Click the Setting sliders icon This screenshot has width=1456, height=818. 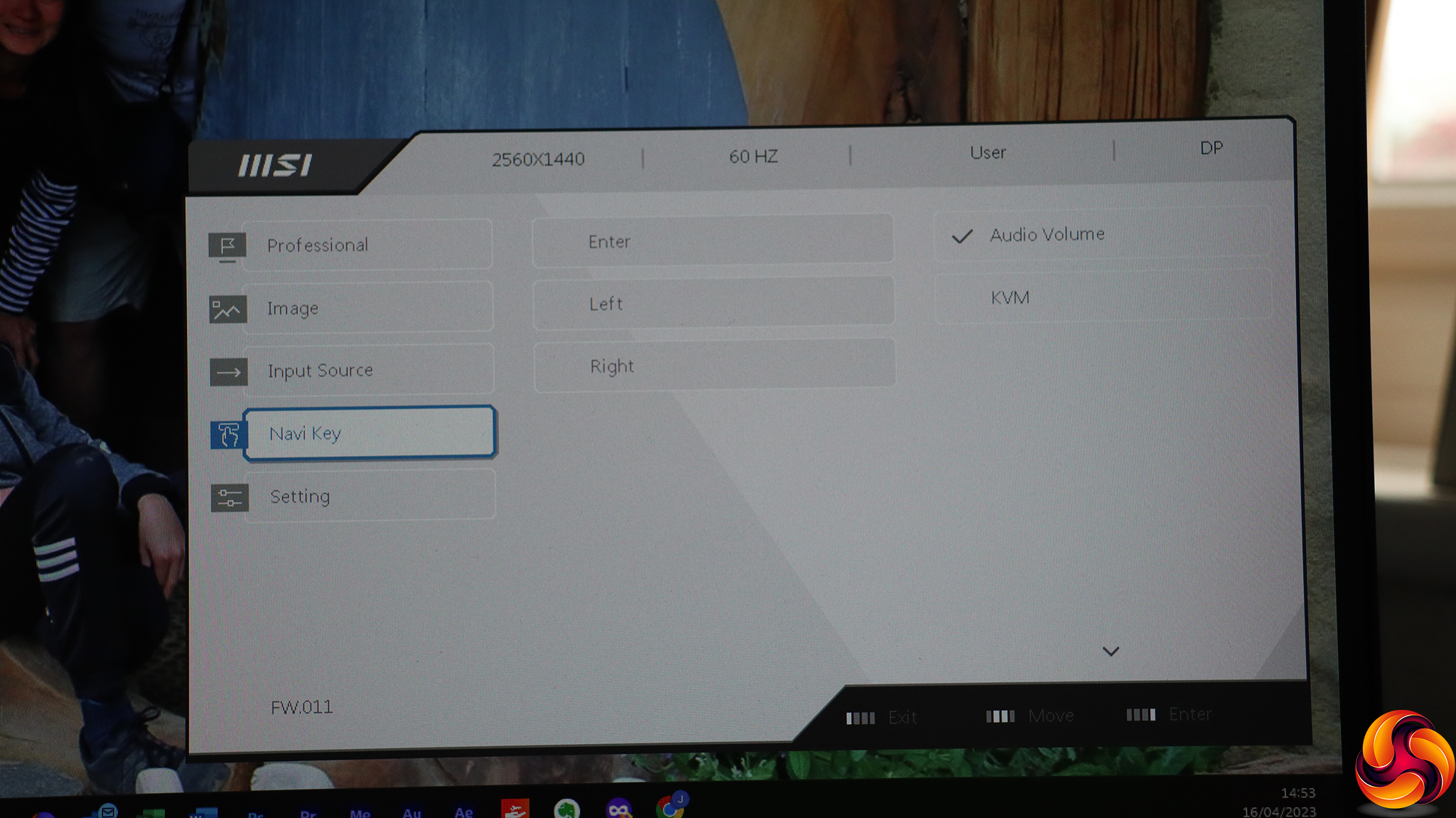click(x=230, y=497)
